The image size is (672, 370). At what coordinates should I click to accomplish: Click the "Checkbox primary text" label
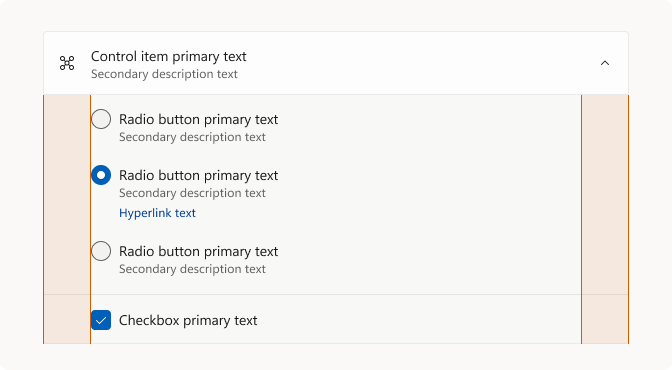tap(188, 320)
